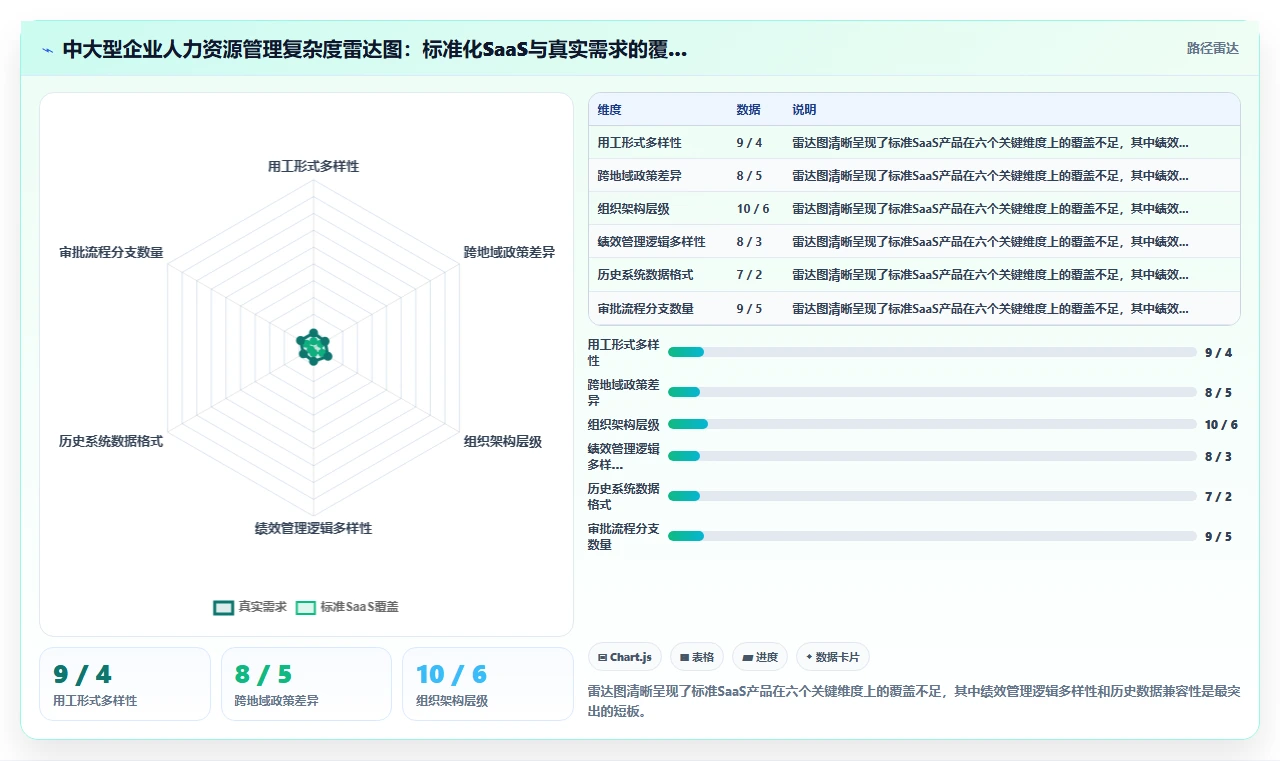Viewport: 1280px width, 761px height.
Task: Click the summary paragraph below the tags
Action: click(914, 701)
